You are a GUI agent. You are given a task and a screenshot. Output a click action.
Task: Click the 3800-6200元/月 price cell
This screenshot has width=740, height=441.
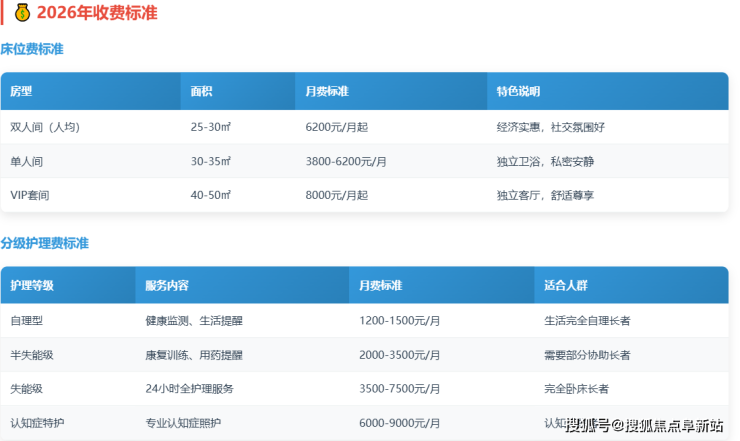[x=346, y=161]
